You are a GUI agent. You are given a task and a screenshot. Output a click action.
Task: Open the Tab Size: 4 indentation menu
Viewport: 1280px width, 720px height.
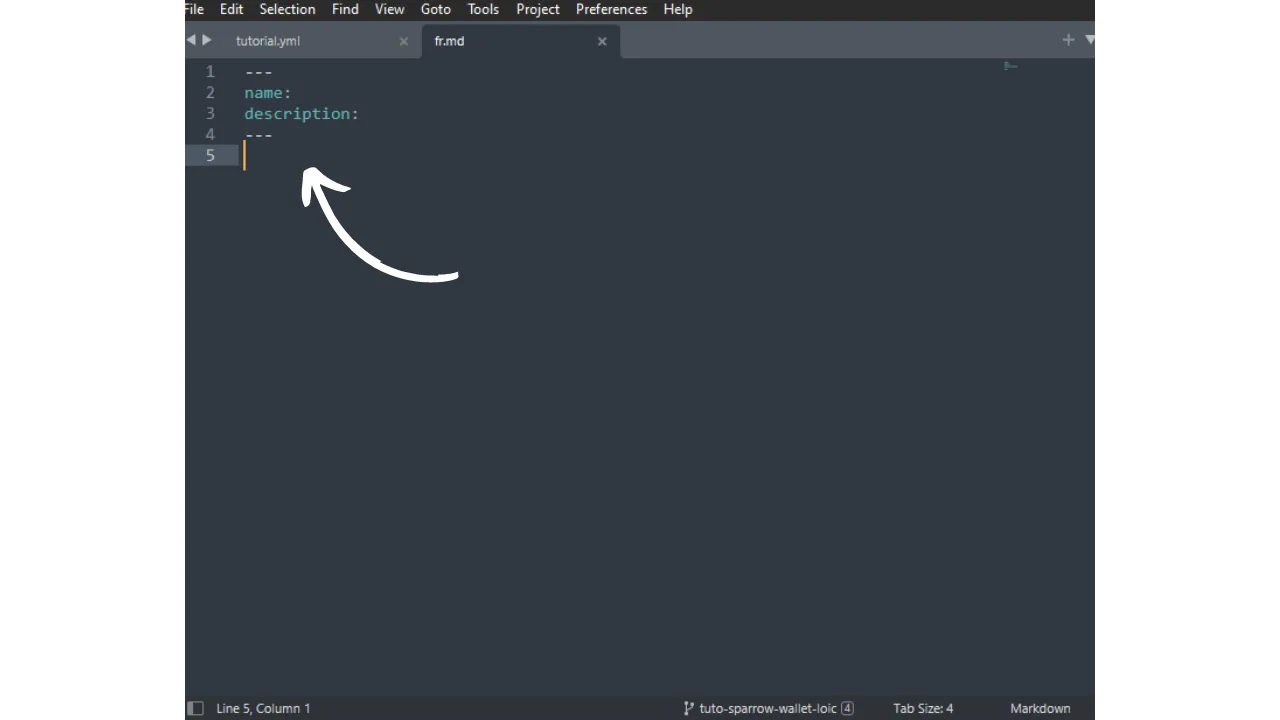pyautogui.click(x=923, y=708)
